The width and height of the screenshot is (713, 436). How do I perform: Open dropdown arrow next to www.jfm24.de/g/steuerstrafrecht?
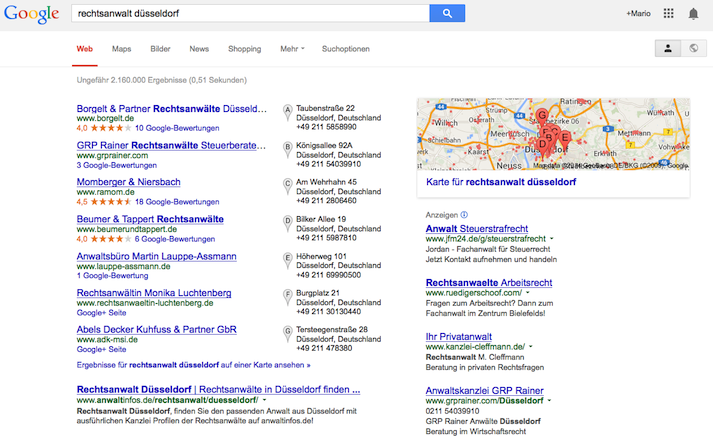click(x=552, y=239)
